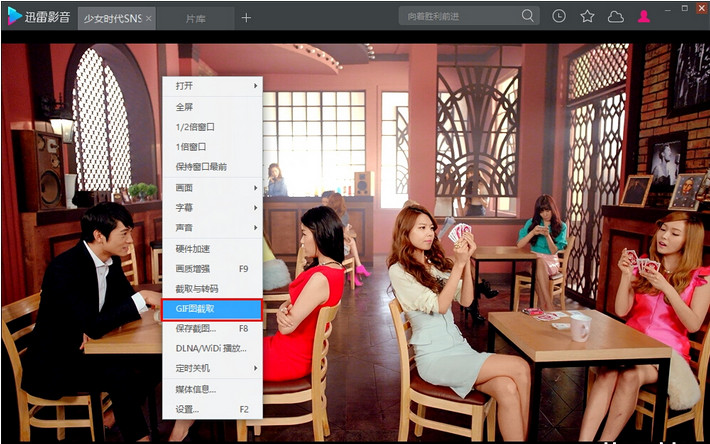Open 媒体信息 menu entry
This screenshot has width=710, height=444.
click(212, 389)
